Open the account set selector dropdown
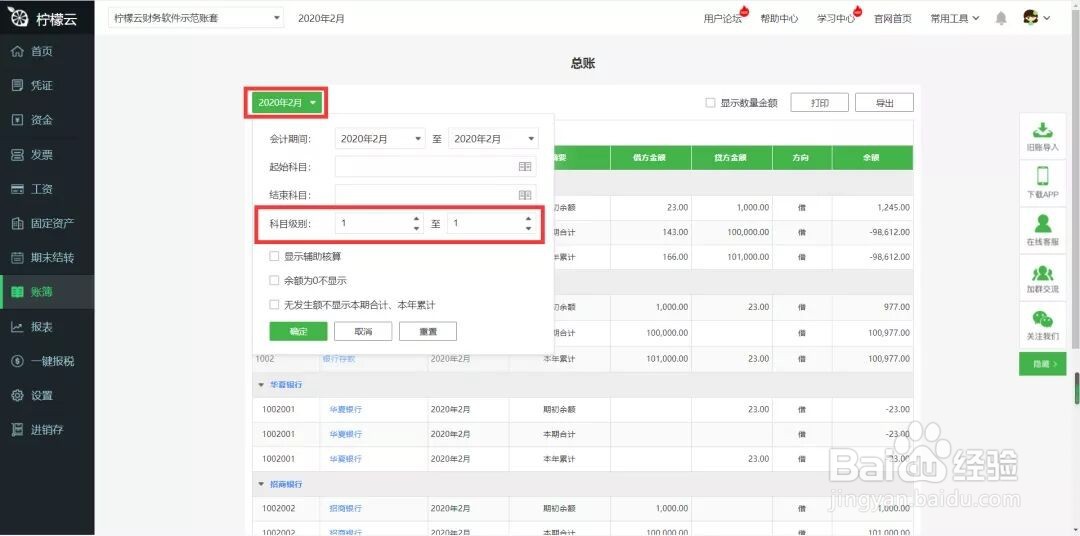Image resolution: width=1080 pixels, height=536 pixels. (196, 19)
